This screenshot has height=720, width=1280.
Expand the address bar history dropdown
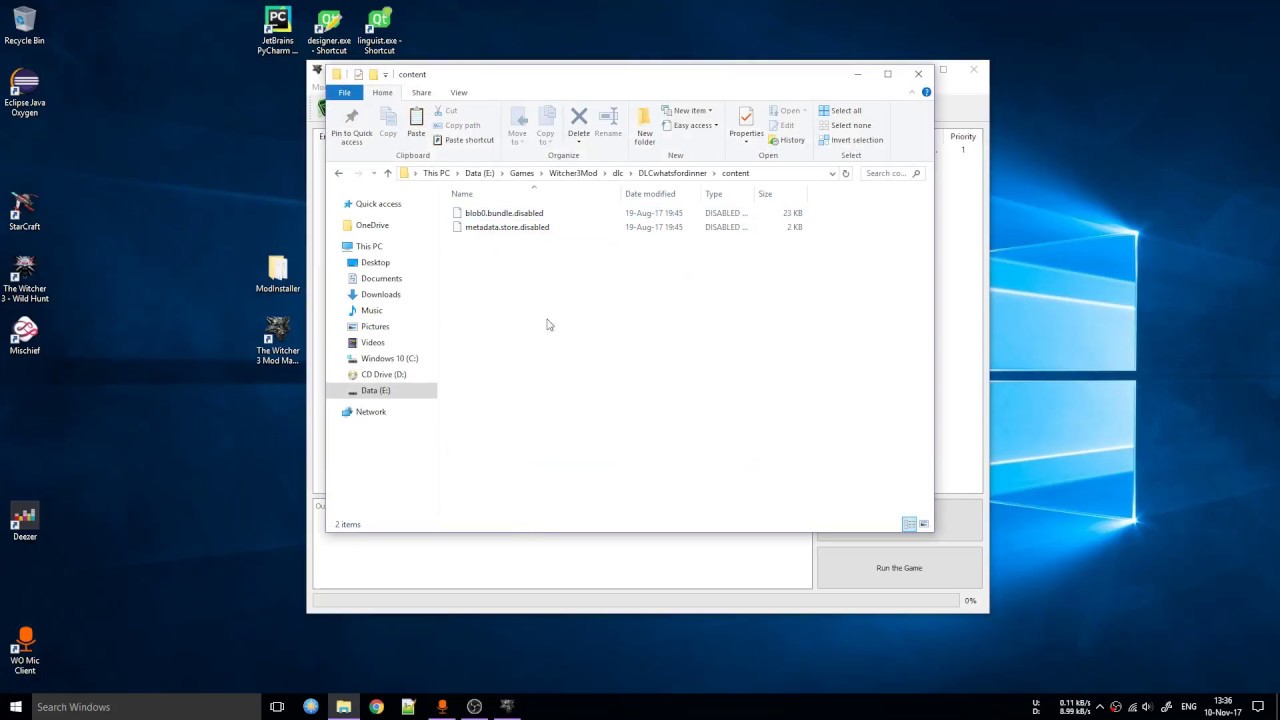point(832,173)
